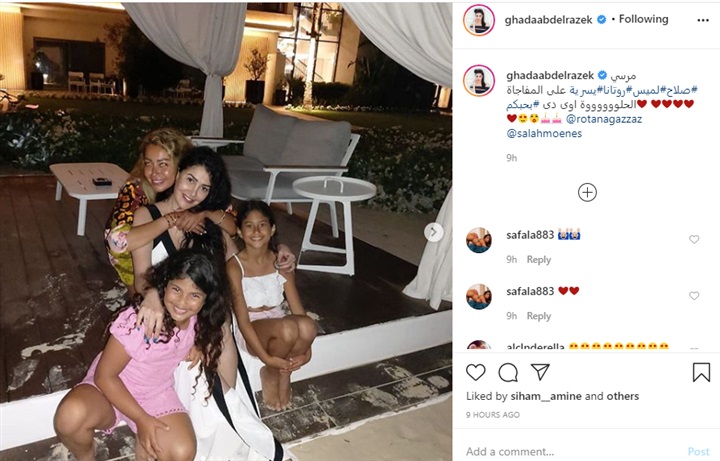
Task: Open the @salahmoenes mention link
Action: tap(544, 134)
